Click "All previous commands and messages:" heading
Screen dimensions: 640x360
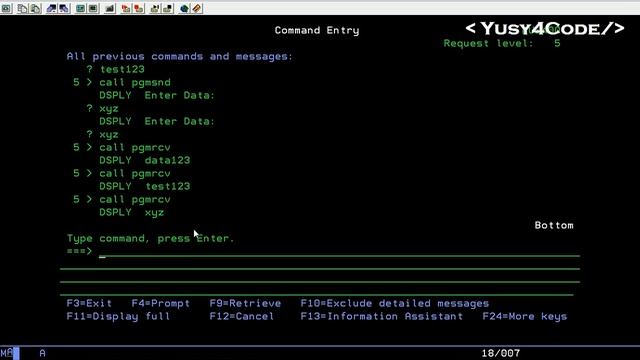[x=180, y=56]
